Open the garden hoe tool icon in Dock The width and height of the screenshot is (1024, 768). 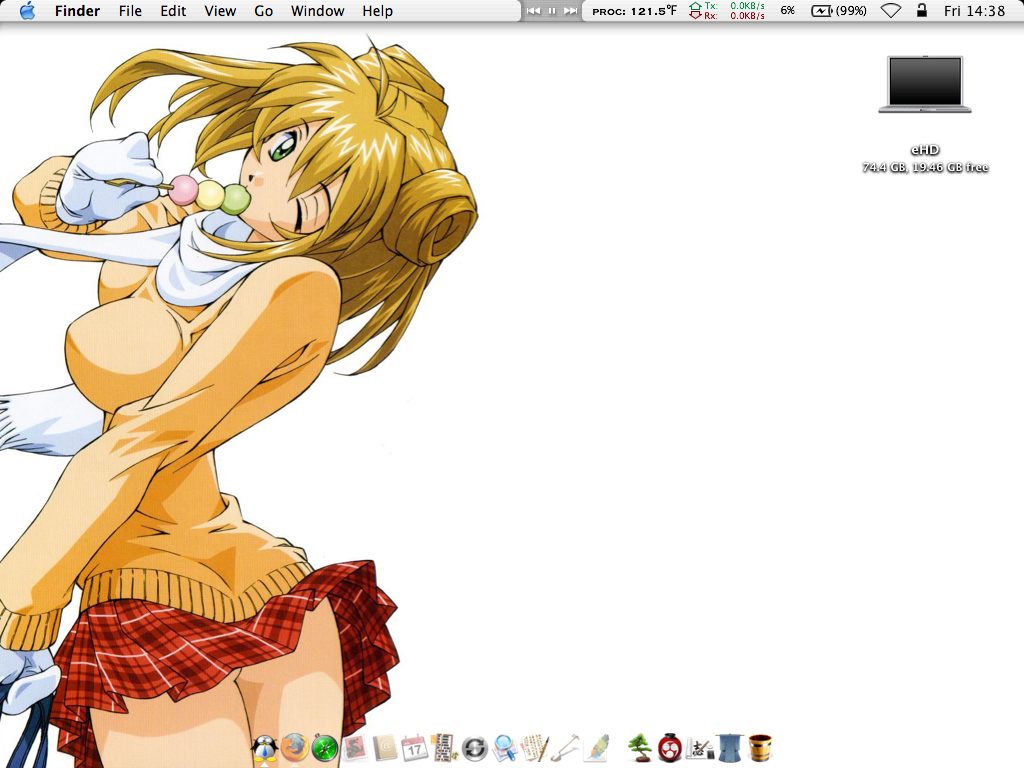coord(565,748)
